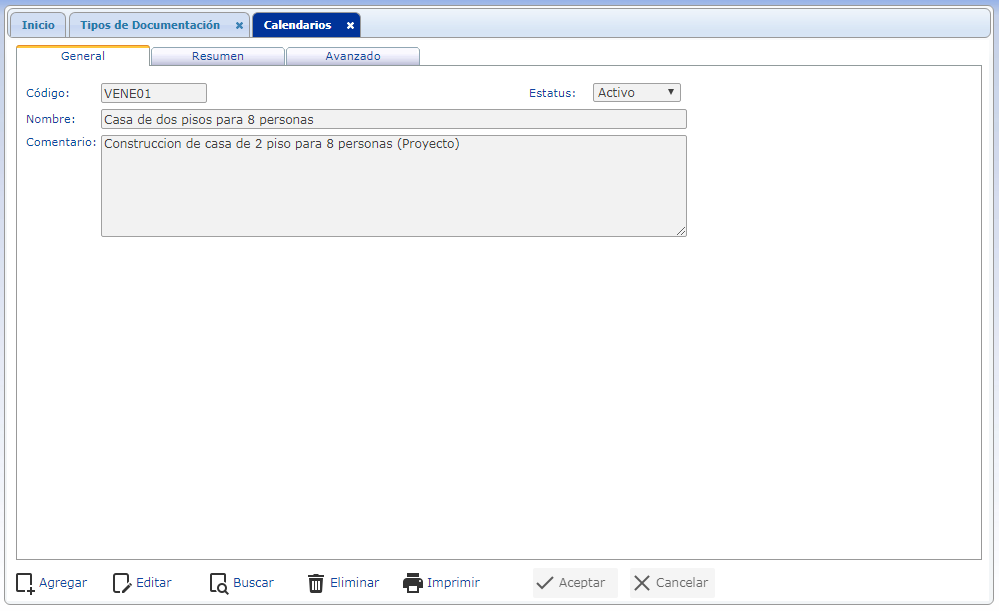Click the Aceptar checkmark icon
The image size is (999, 611).
545,583
